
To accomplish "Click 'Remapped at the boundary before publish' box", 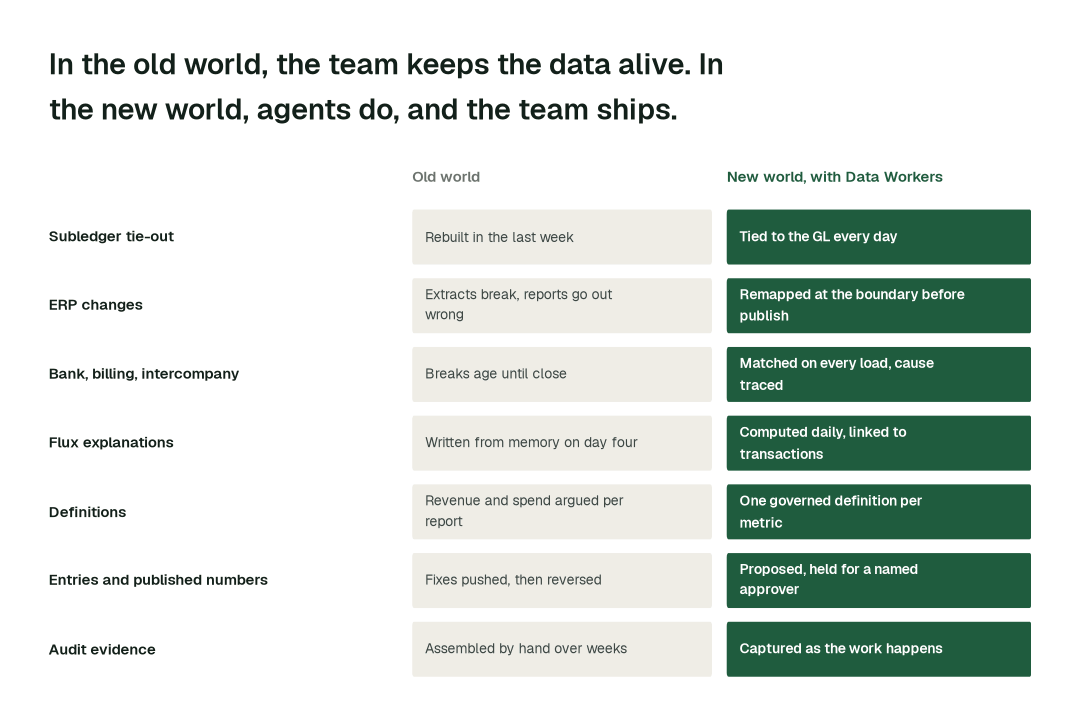I will click(x=878, y=305).
